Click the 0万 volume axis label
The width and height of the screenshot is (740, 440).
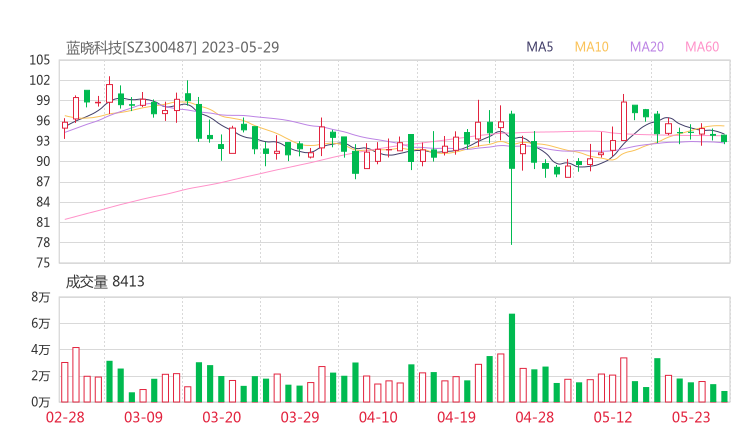41,402
